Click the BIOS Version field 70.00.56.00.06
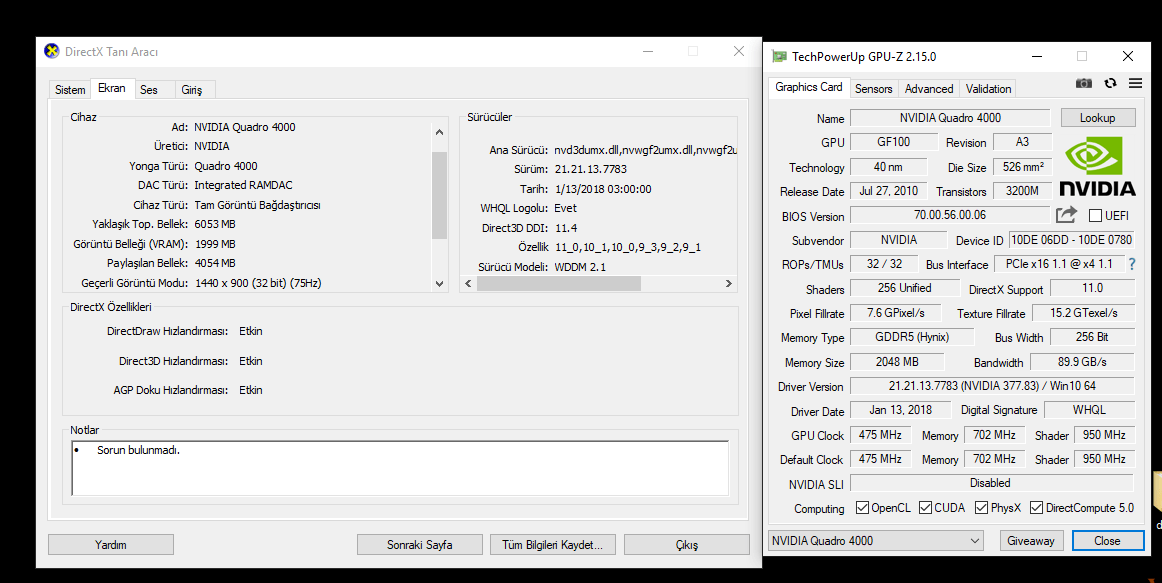 [x=950, y=215]
